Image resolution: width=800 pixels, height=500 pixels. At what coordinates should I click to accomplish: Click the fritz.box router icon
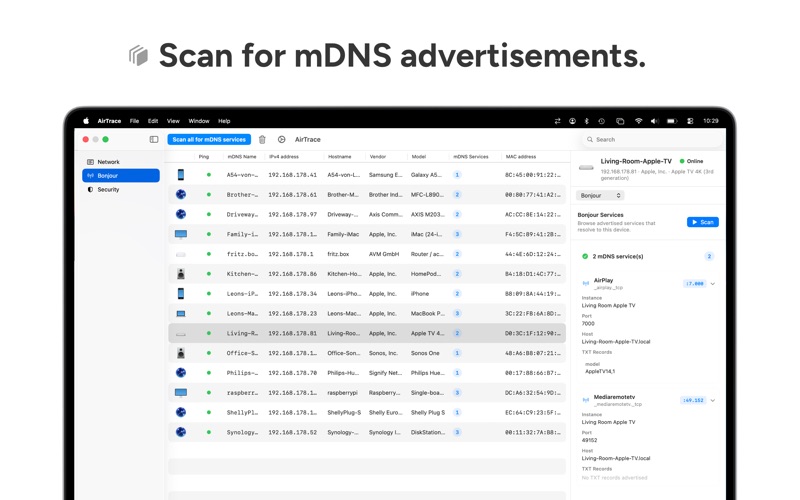[x=181, y=254]
